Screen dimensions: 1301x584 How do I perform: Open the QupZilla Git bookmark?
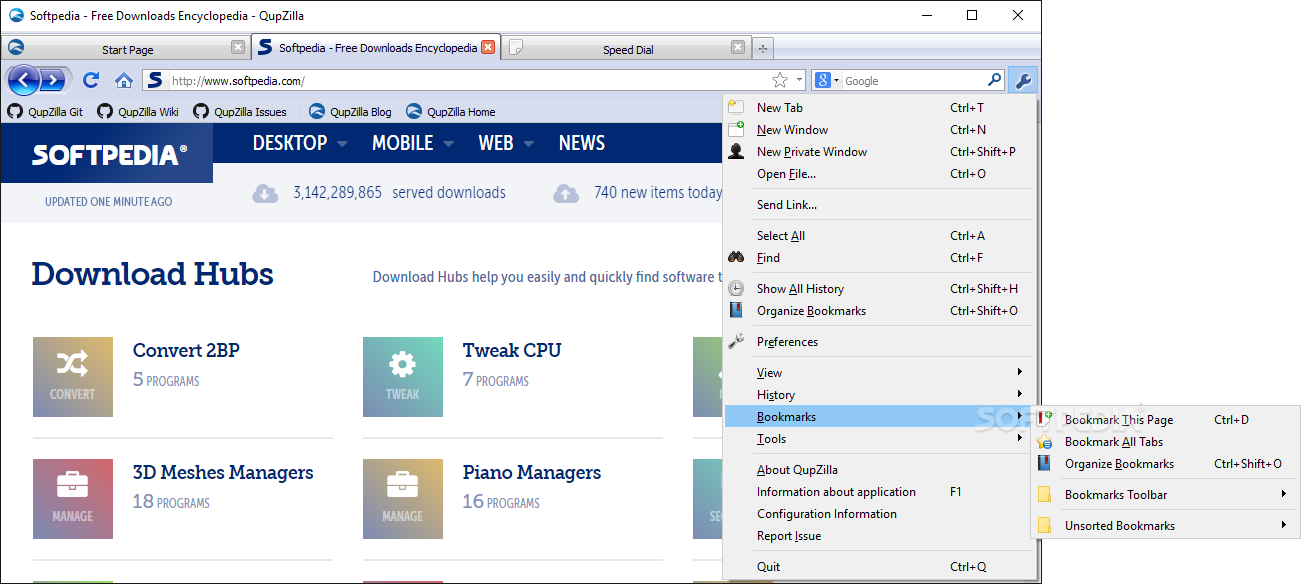(x=45, y=112)
